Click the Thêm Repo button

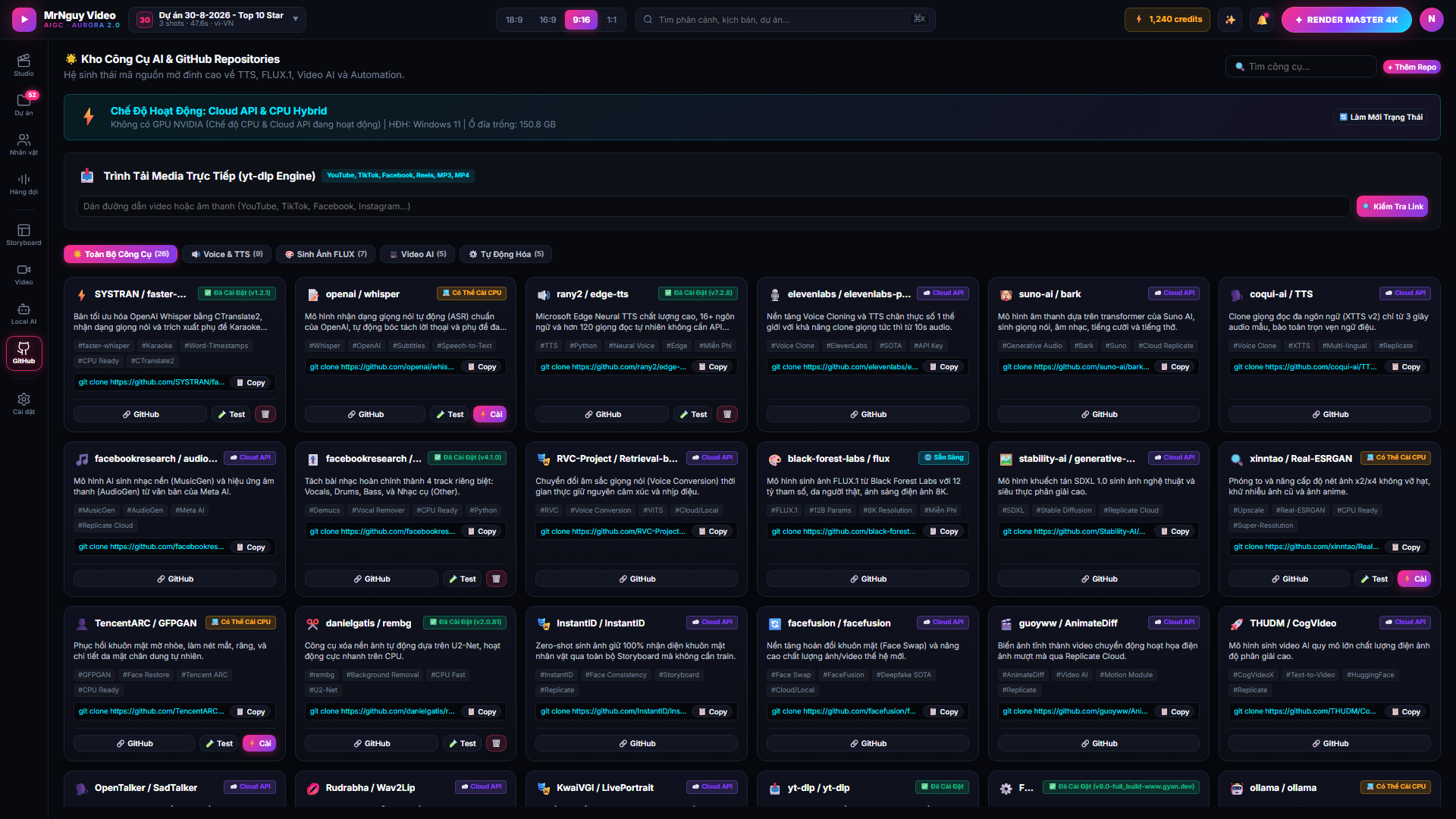(x=1411, y=67)
